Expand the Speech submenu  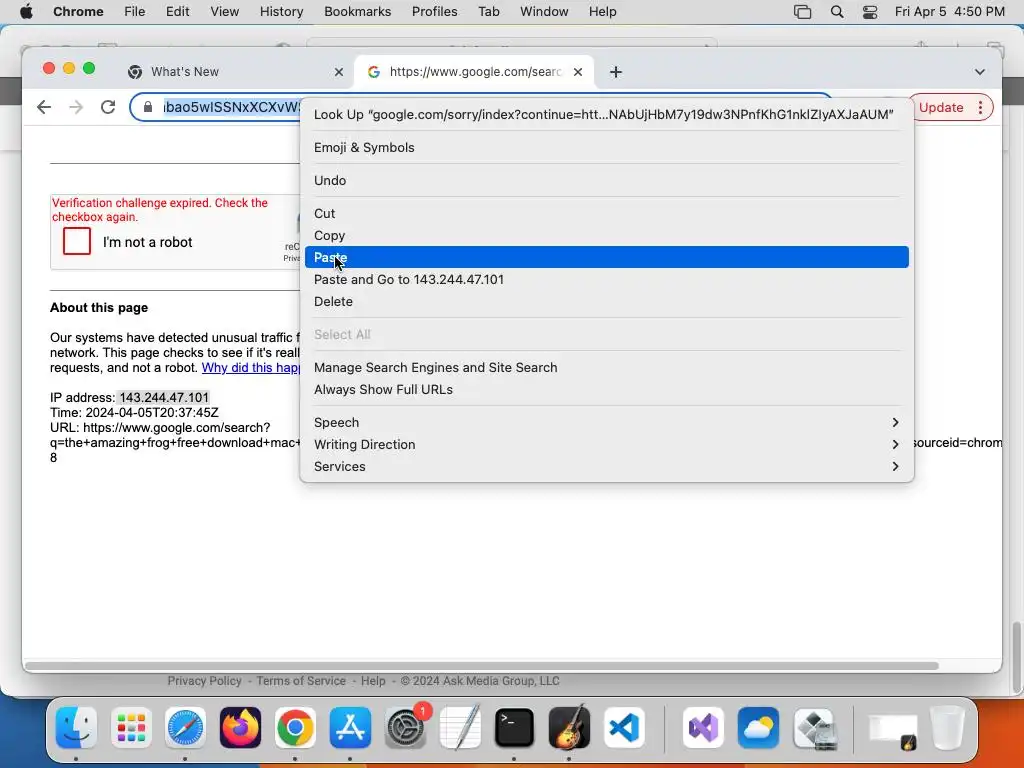pyautogui.click(x=607, y=423)
